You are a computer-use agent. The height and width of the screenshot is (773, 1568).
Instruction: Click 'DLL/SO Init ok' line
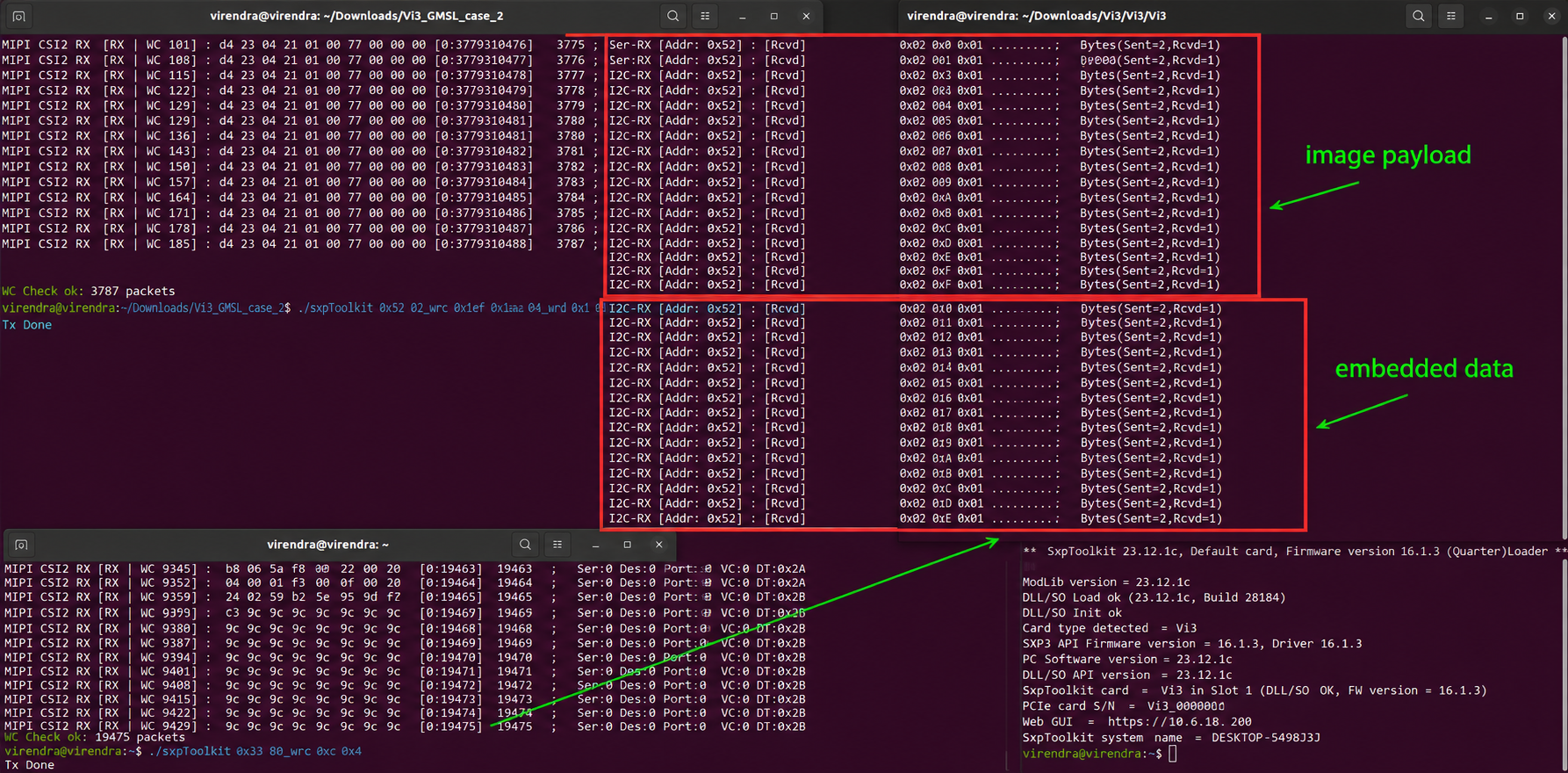[1072, 613]
